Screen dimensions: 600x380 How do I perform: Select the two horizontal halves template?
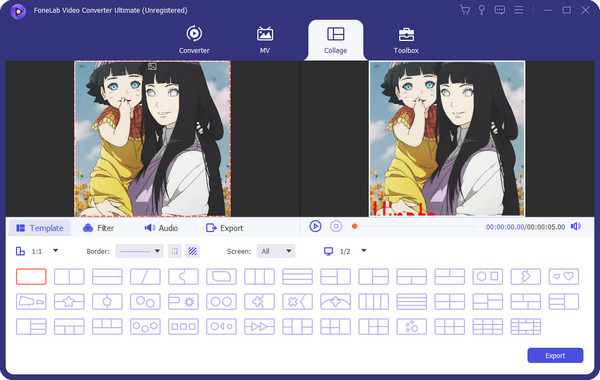tap(107, 276)
